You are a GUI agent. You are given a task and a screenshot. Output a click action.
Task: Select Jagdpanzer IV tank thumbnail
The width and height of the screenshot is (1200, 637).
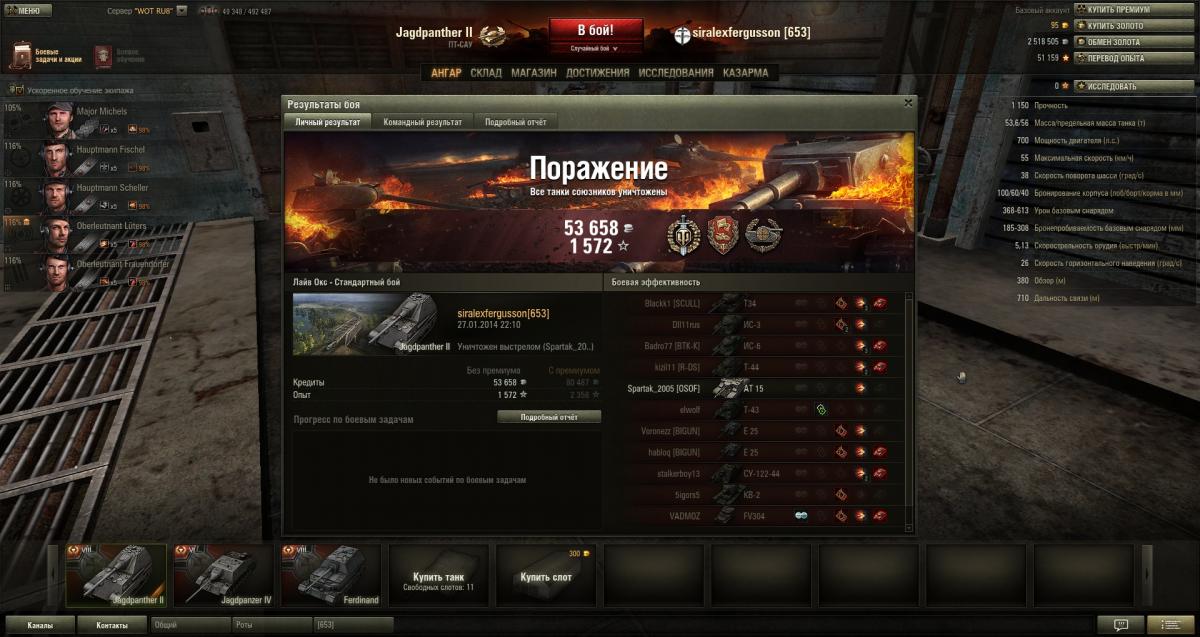220,576
